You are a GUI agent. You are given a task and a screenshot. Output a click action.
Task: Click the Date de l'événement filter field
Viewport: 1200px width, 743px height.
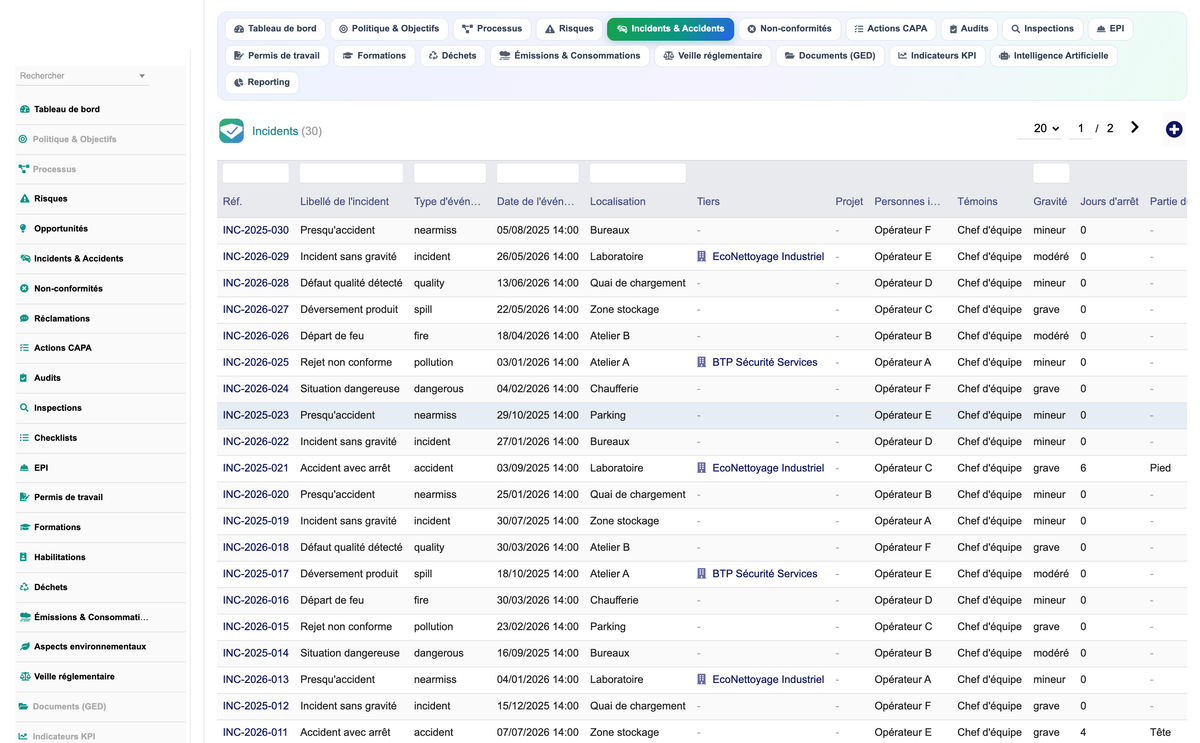[x=538, y=173]
